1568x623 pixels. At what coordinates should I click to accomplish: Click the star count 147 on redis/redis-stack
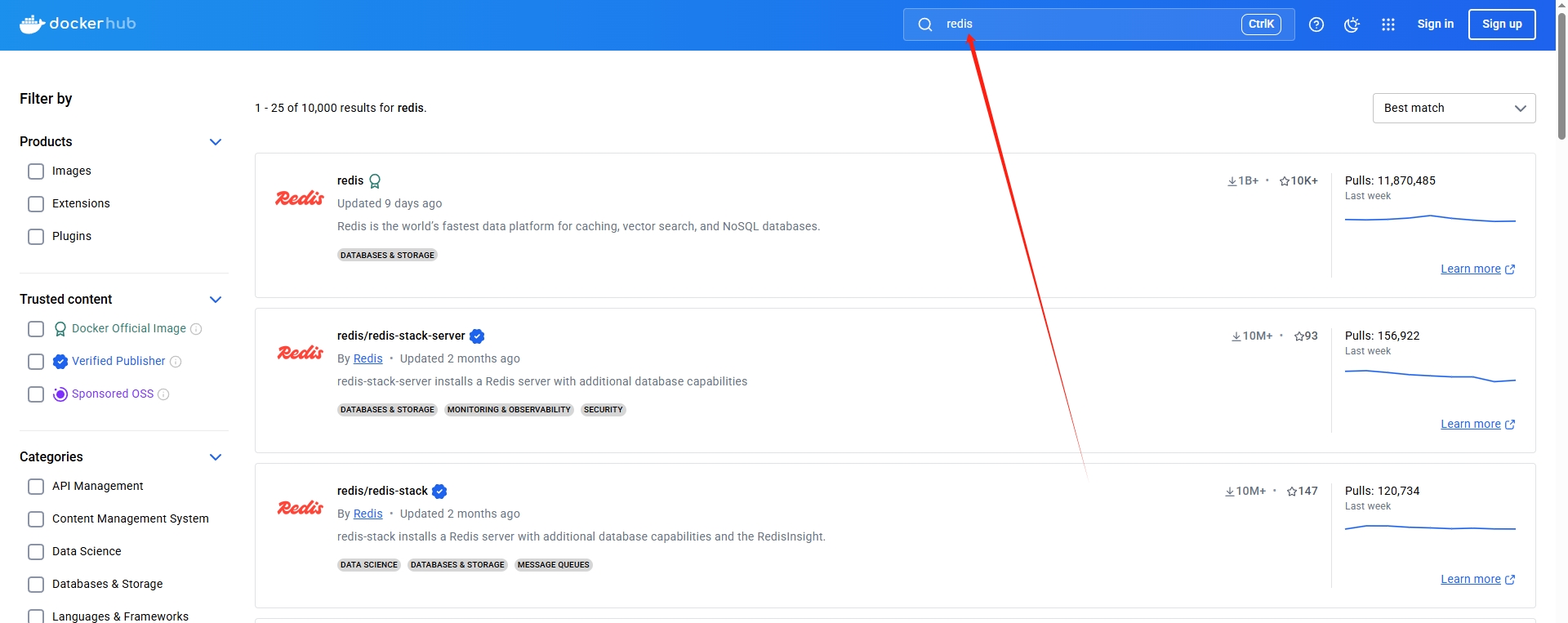point(1303,491)
